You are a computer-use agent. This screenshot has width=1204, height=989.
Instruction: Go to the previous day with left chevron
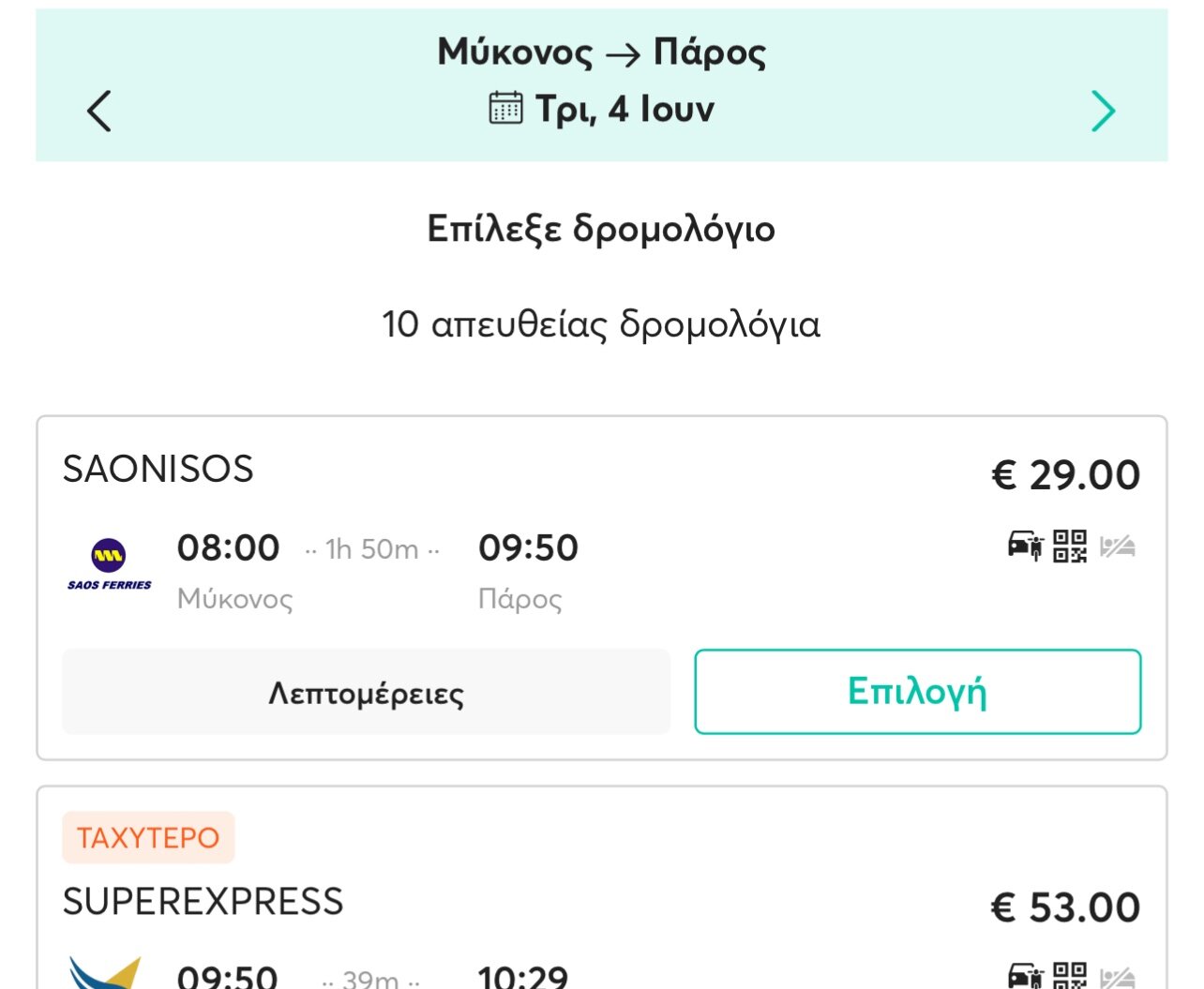click(x=99, y=112)
